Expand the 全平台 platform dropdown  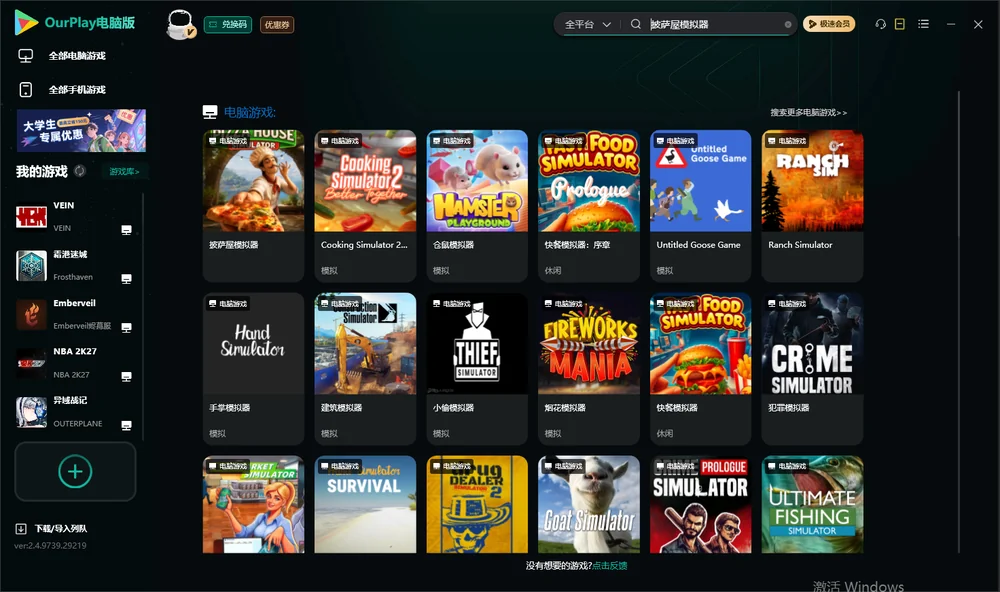coord(587,24)
